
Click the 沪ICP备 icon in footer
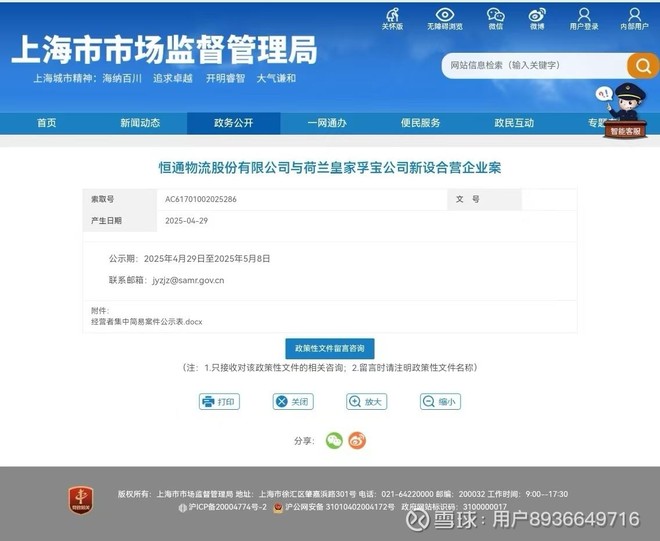tap(182, 508)
